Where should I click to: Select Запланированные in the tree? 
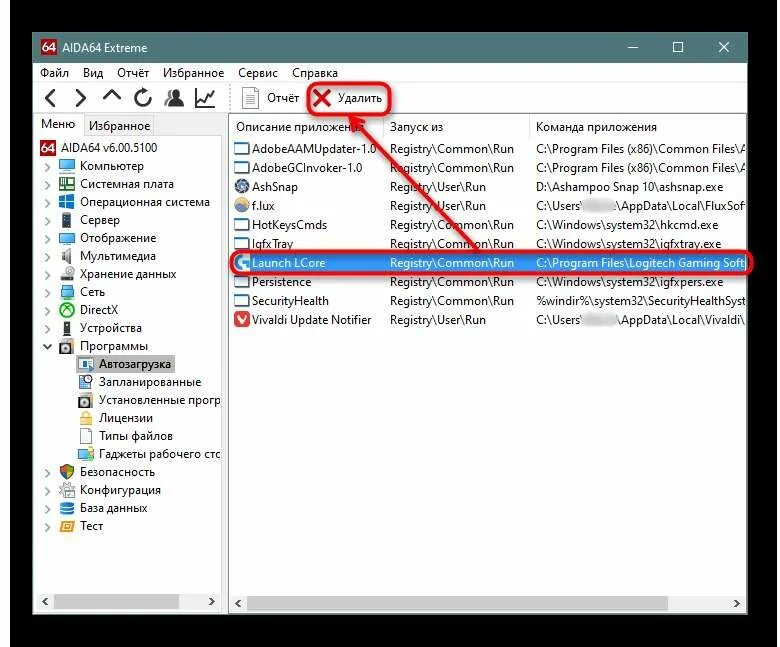pos(150,382)
